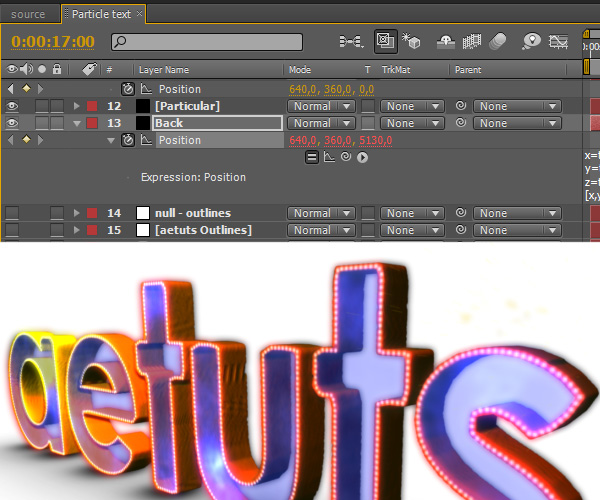Hide the Back layer with eye toggle
600x500 pixels.
coord(12,123)
